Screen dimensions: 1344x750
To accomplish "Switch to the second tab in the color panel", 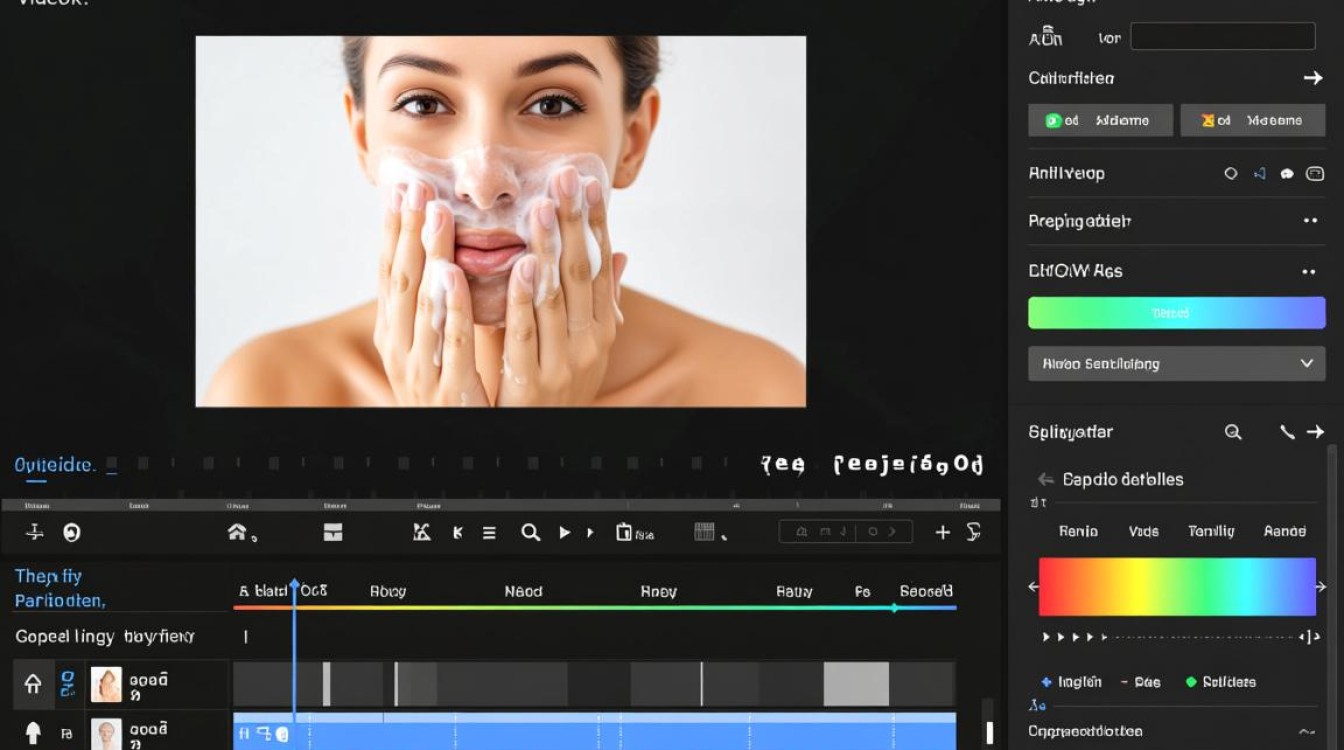I will tap(1144, 531).
